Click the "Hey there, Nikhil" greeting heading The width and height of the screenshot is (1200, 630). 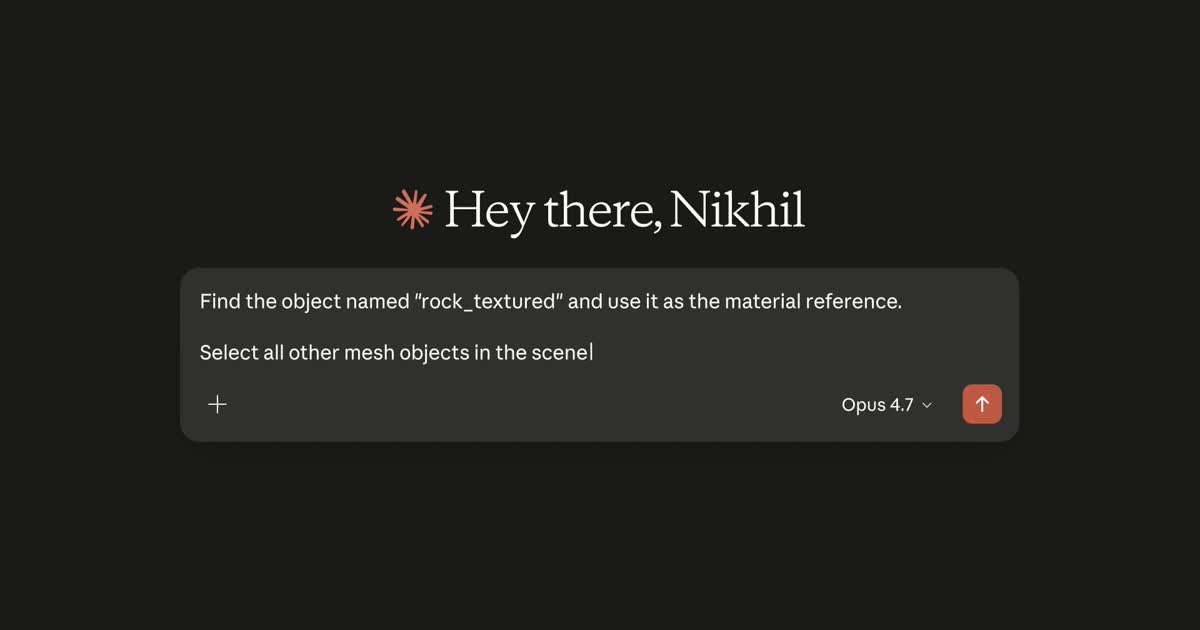(624, 211)
